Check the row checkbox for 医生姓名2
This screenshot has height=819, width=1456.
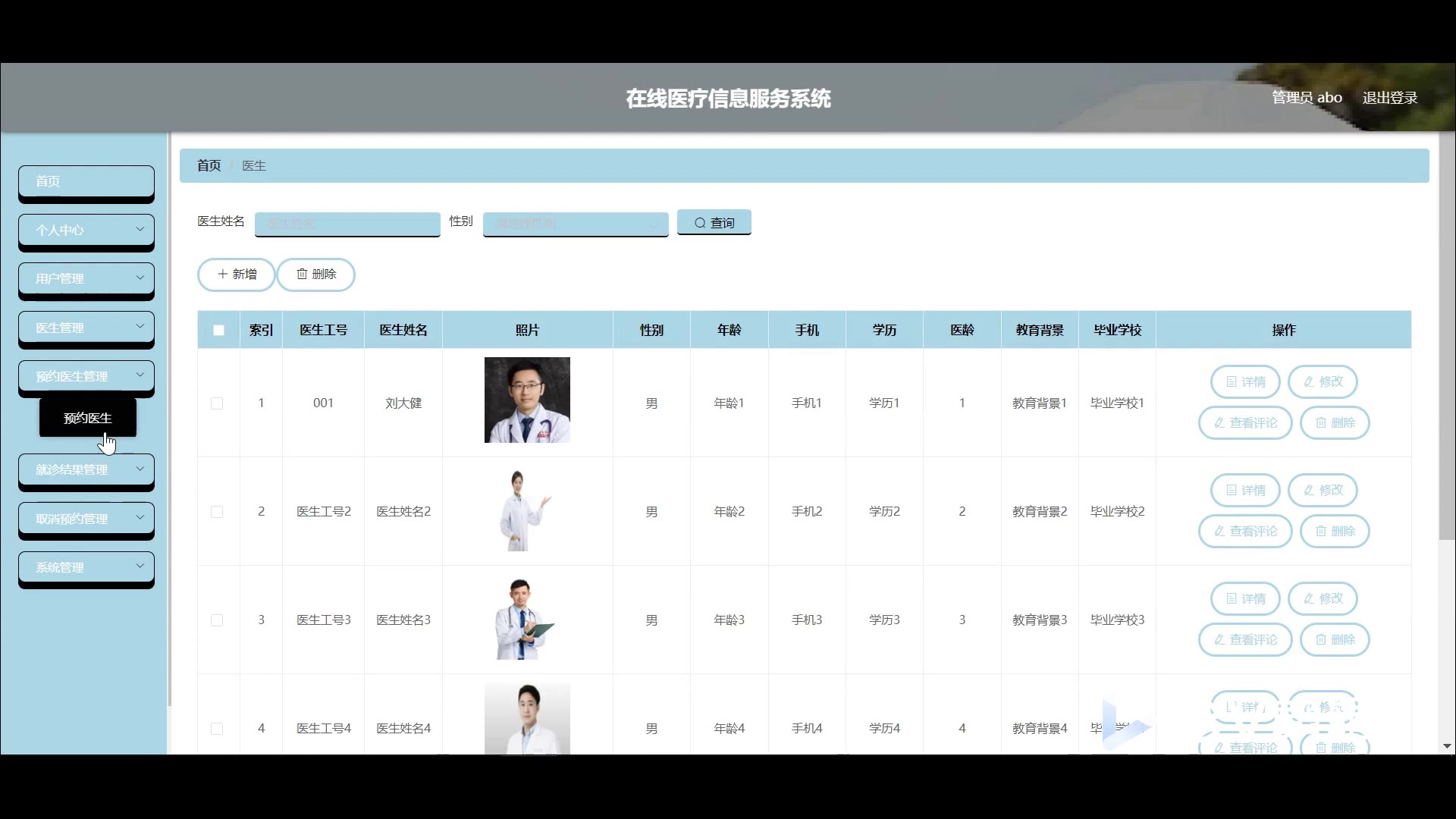(217, 512)
